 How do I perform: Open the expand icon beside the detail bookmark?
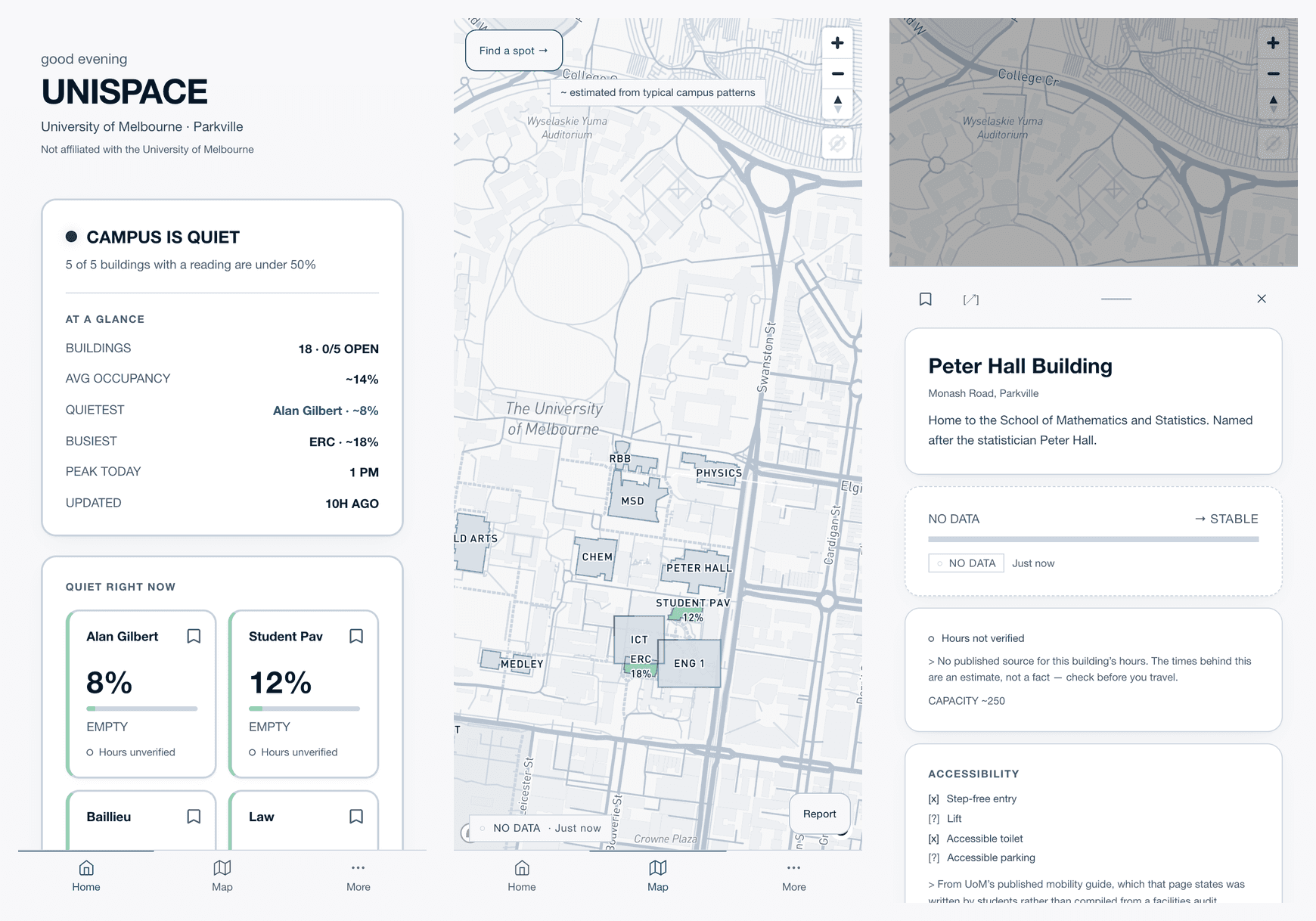[x=971, y=299]
